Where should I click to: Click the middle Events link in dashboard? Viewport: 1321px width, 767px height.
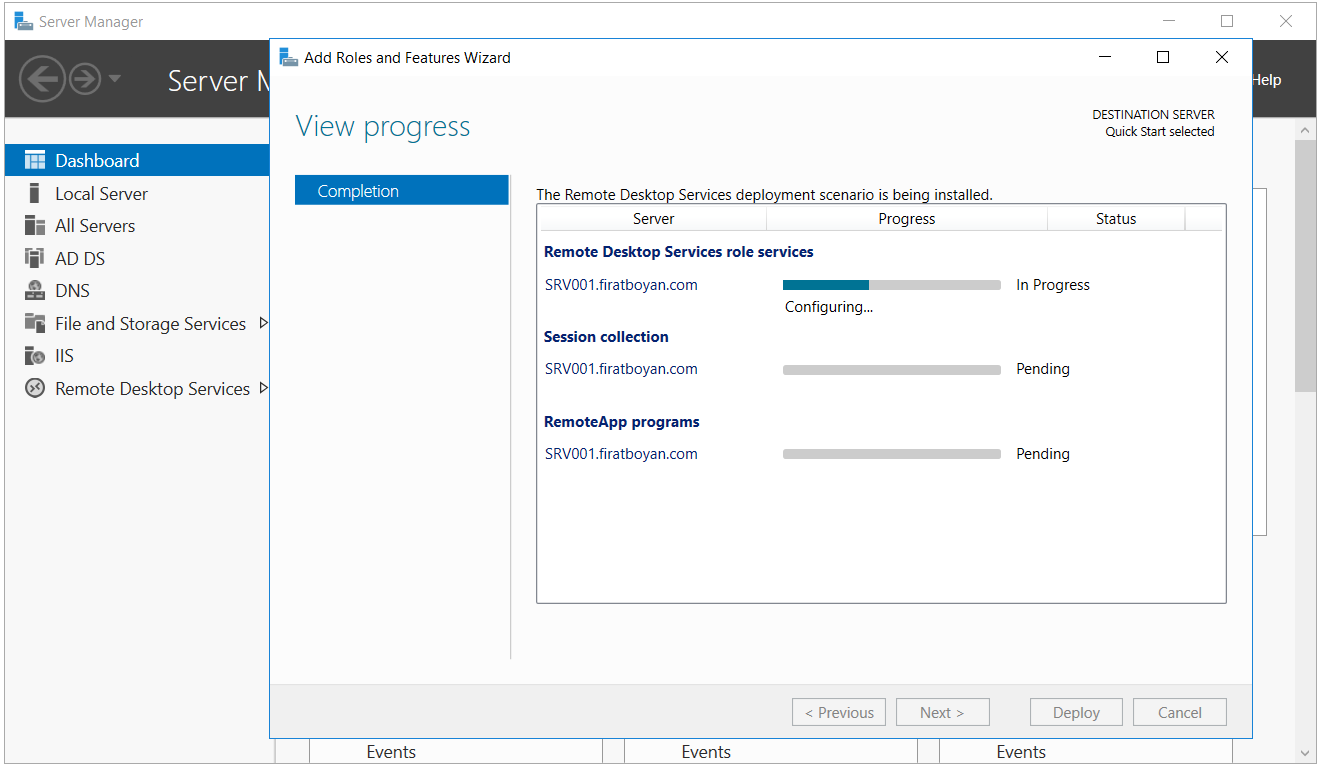pyautogui.click(x=706, y=752)
